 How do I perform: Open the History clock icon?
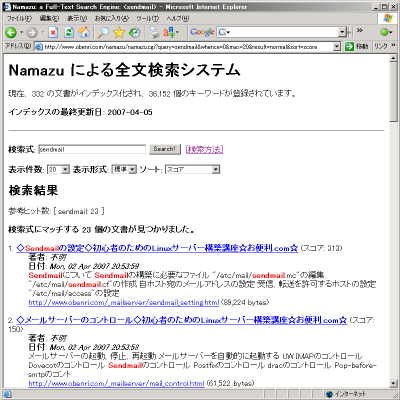[135, 32]
